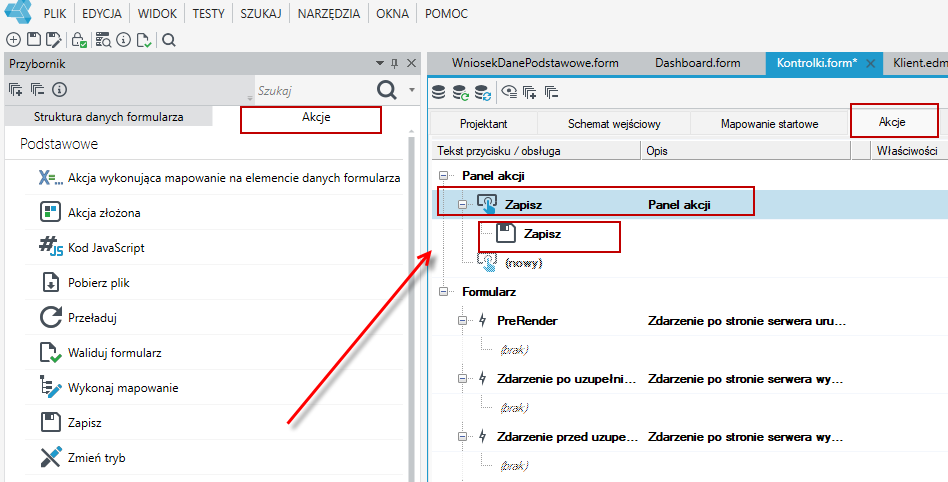The image size is (948, 482).
Task: Click the database with green refresh icon
Action: 461,92
